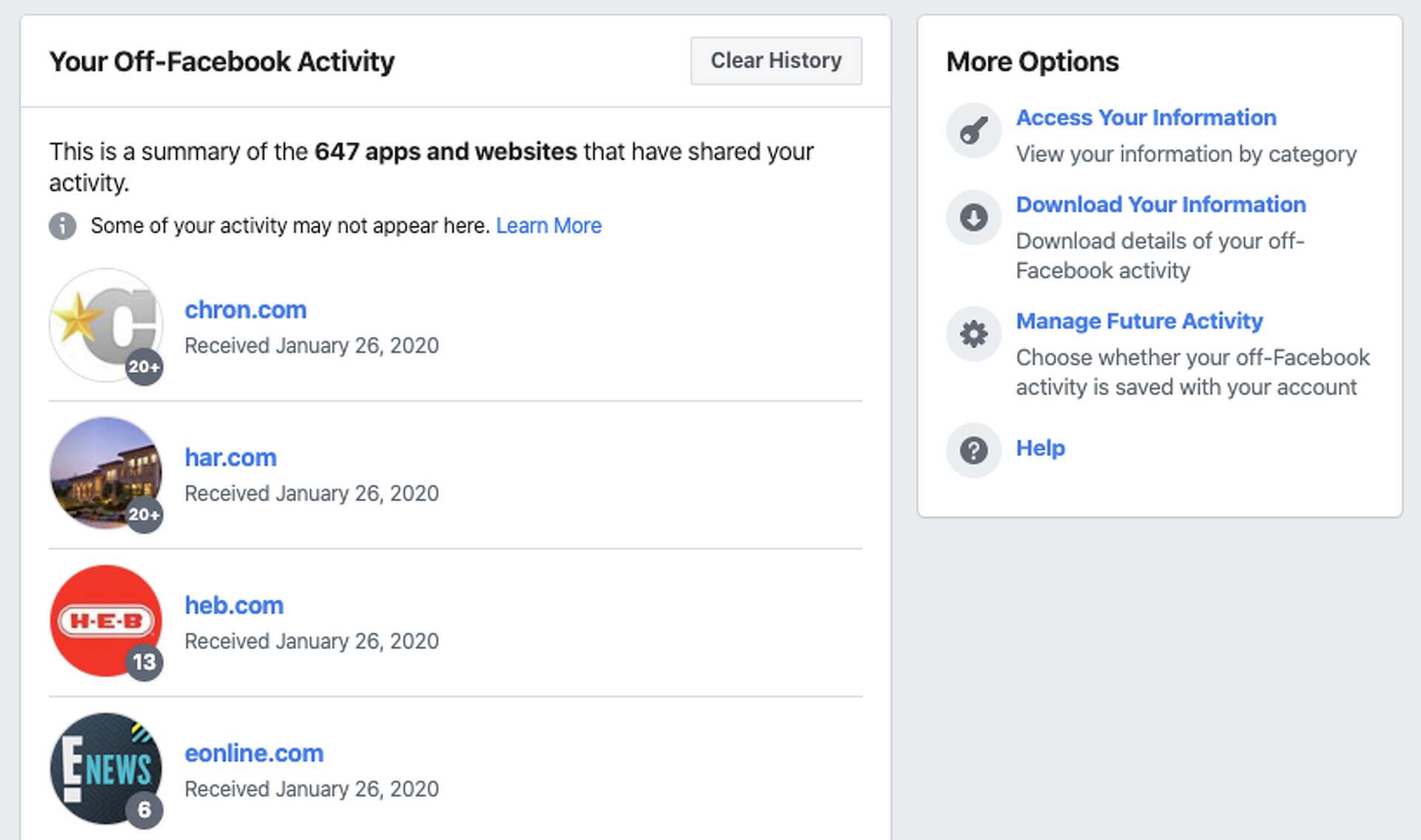
Task: Click the info icon beside the activity notice
Action: tap(62, 226)
